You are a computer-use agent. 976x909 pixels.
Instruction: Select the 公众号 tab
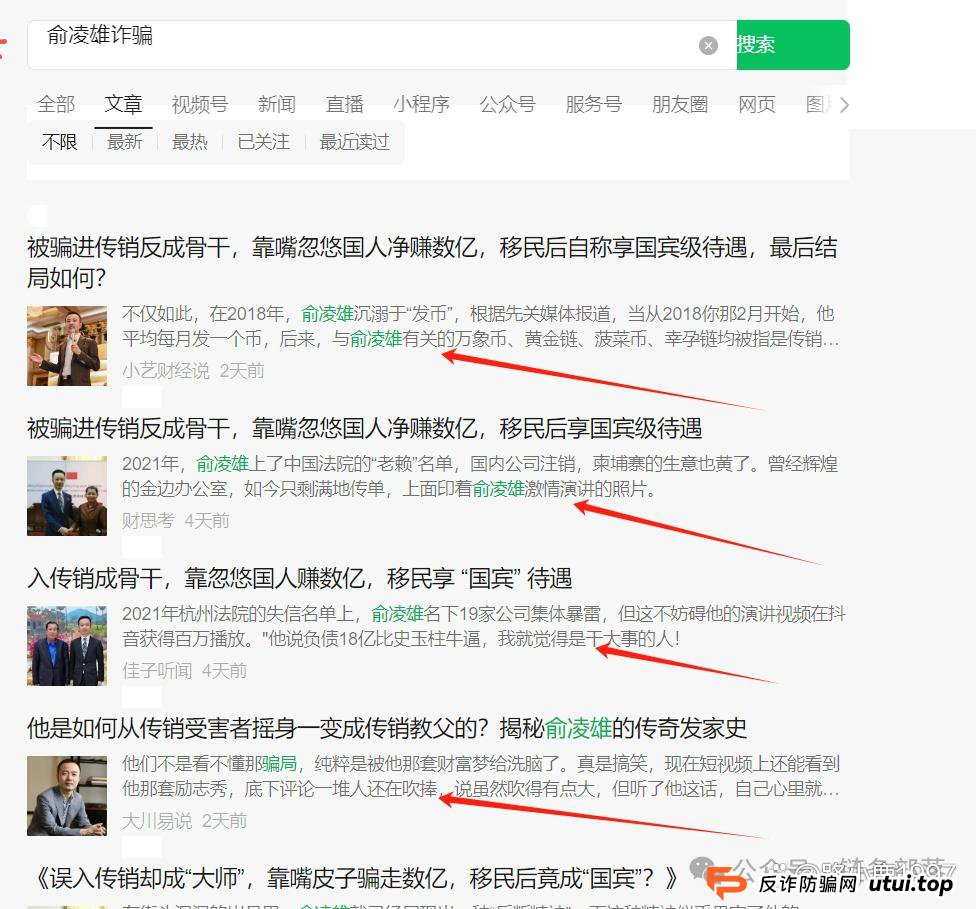pyautogui.click(x=507, y=104)
